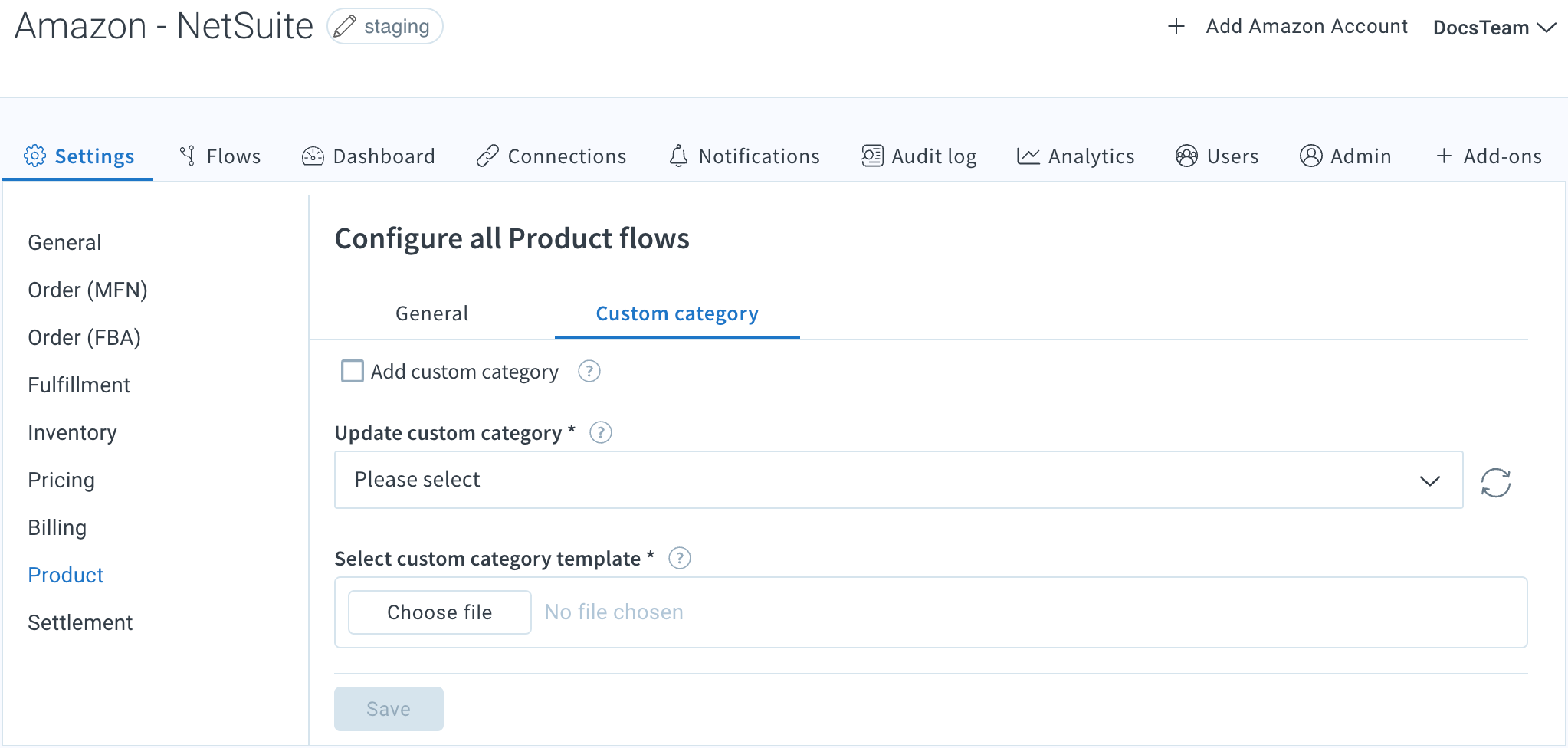Click the pencil edit icon beside staging
The image size is (1568, 748).
tap(345, 26)
